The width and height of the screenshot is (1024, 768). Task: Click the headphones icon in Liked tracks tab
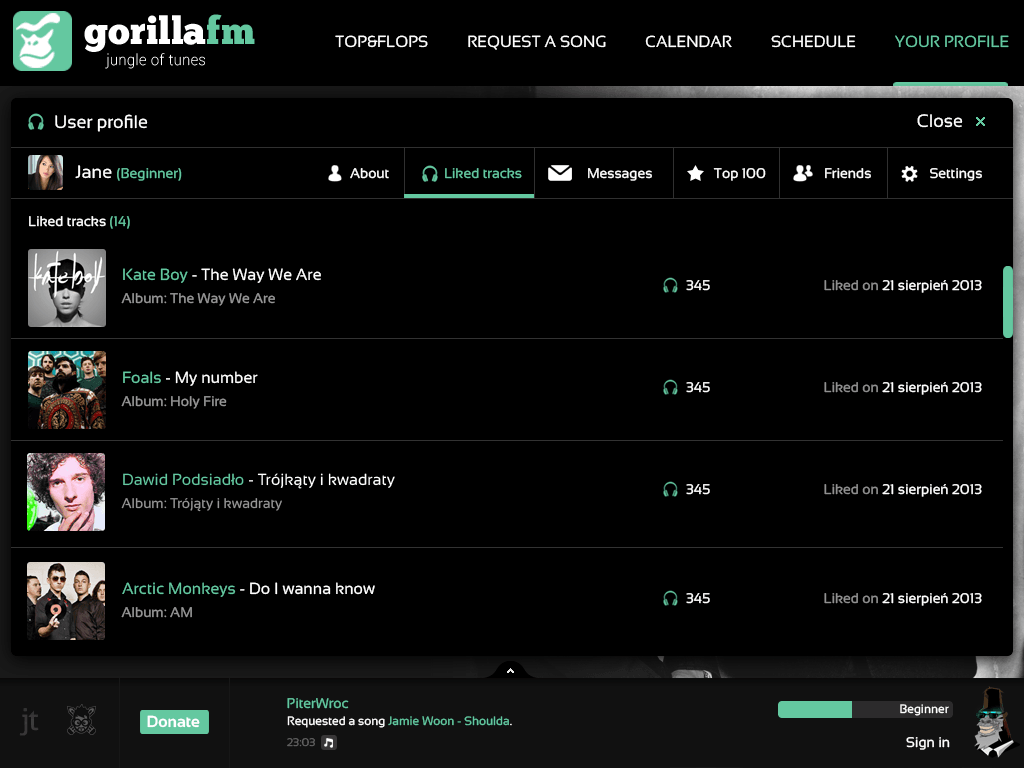pyautogui.click(x=430, y=174)
